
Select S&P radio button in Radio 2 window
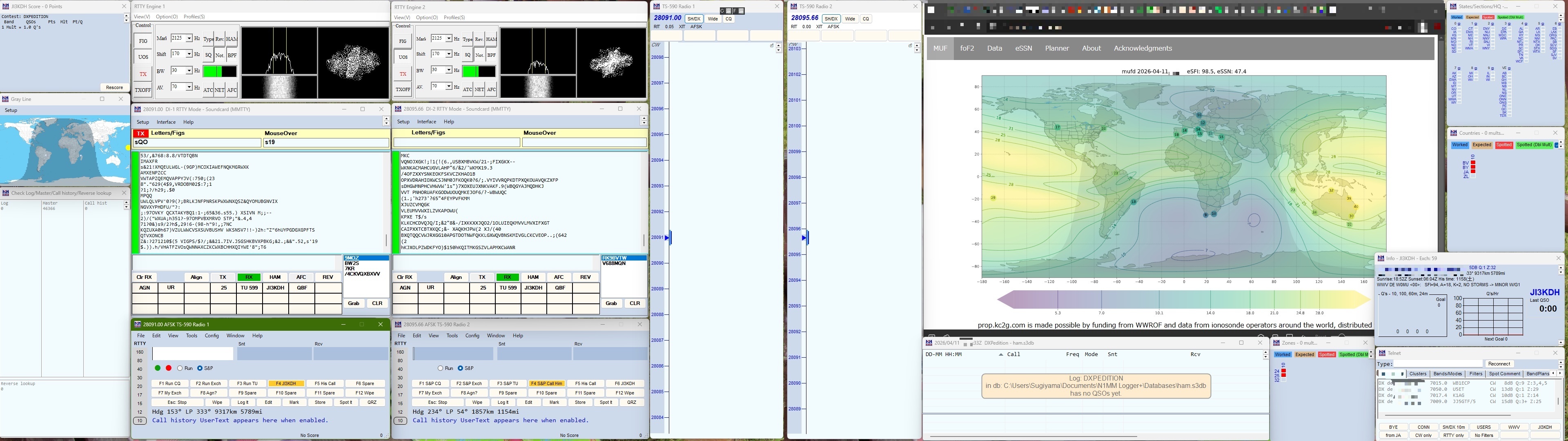coord(460,368)
